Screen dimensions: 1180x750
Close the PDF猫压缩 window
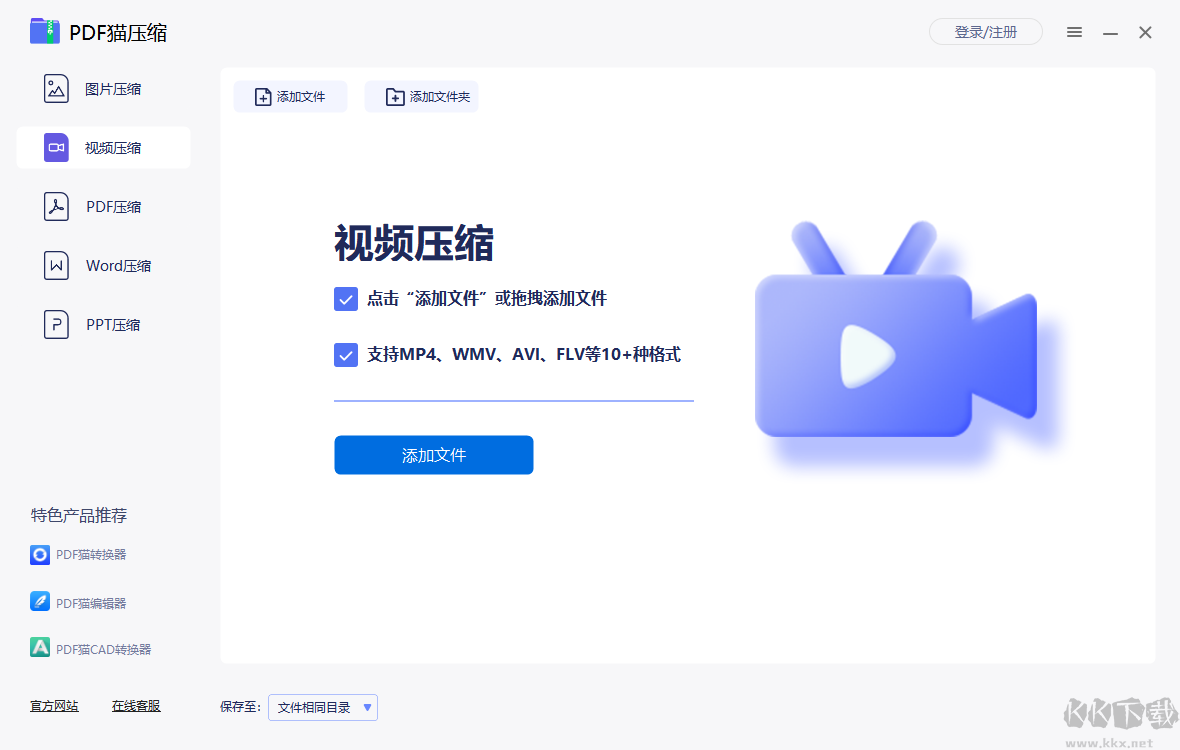pyautogui.click(x=1145, y=32)
